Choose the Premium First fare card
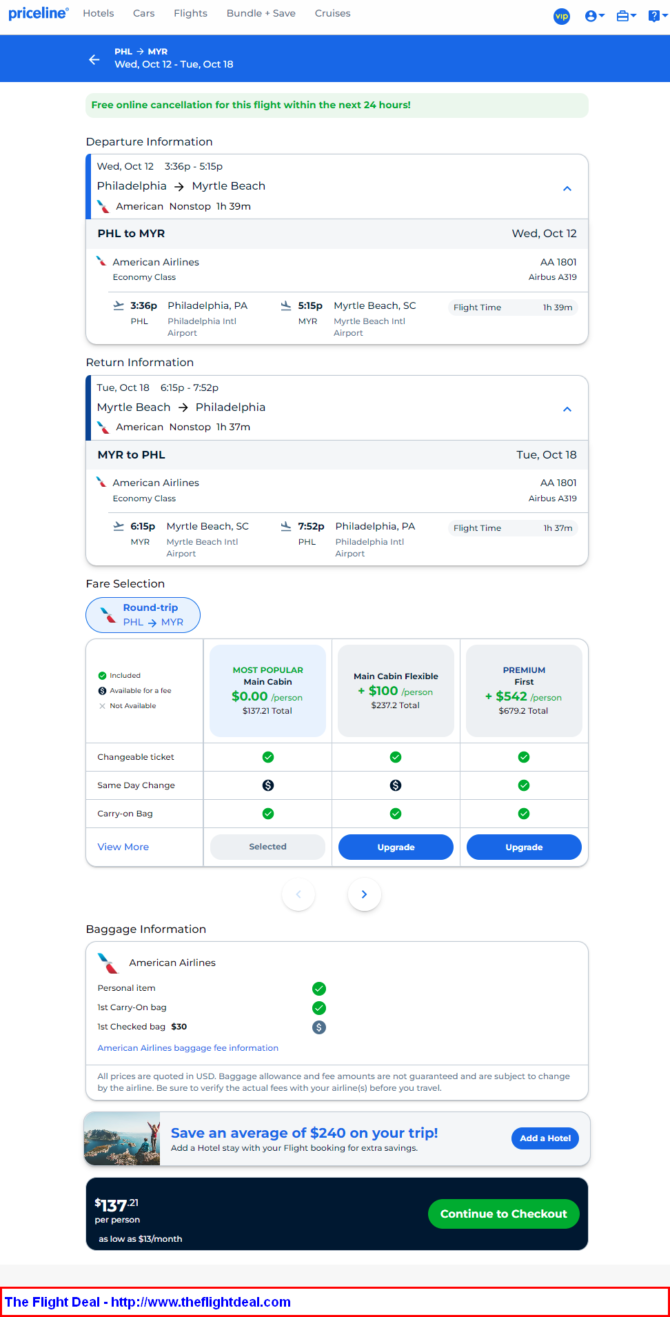 524,691
